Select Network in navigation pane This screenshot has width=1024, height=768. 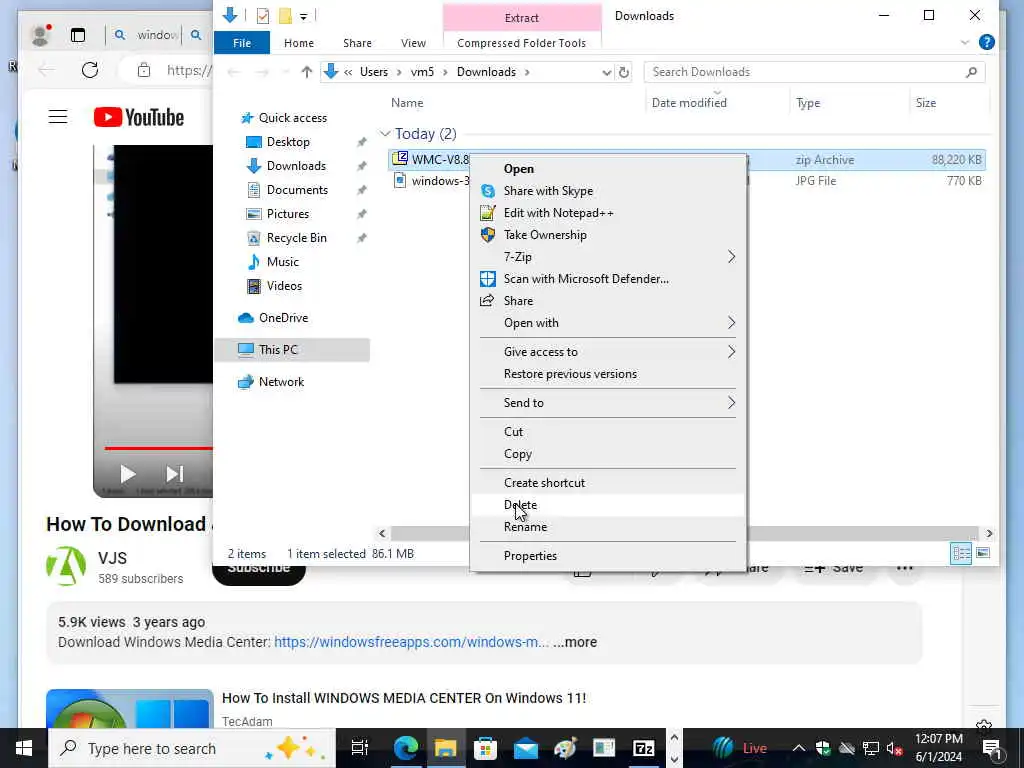[281, 381]
